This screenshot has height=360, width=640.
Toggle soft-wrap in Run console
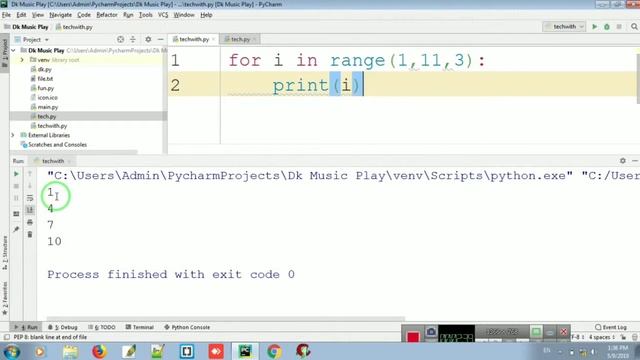coord(30,198)
